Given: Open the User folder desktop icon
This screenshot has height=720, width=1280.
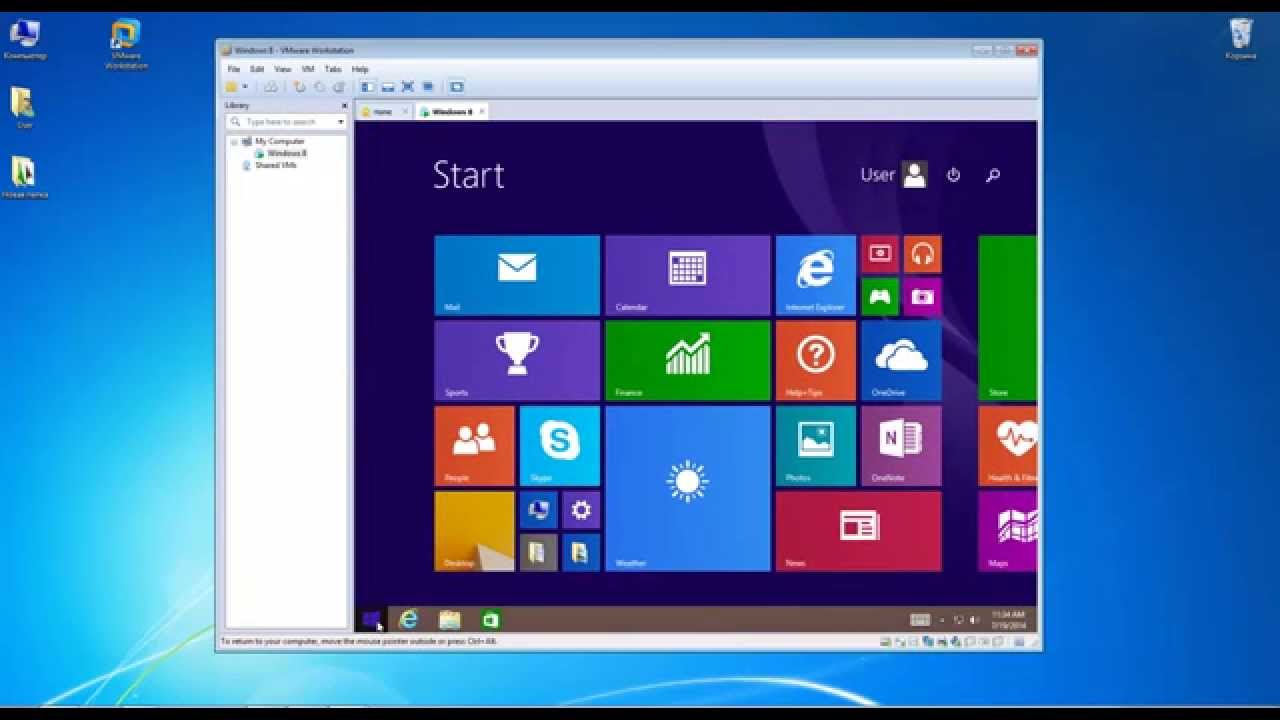Looking at the screenshot, I should 23,108.
